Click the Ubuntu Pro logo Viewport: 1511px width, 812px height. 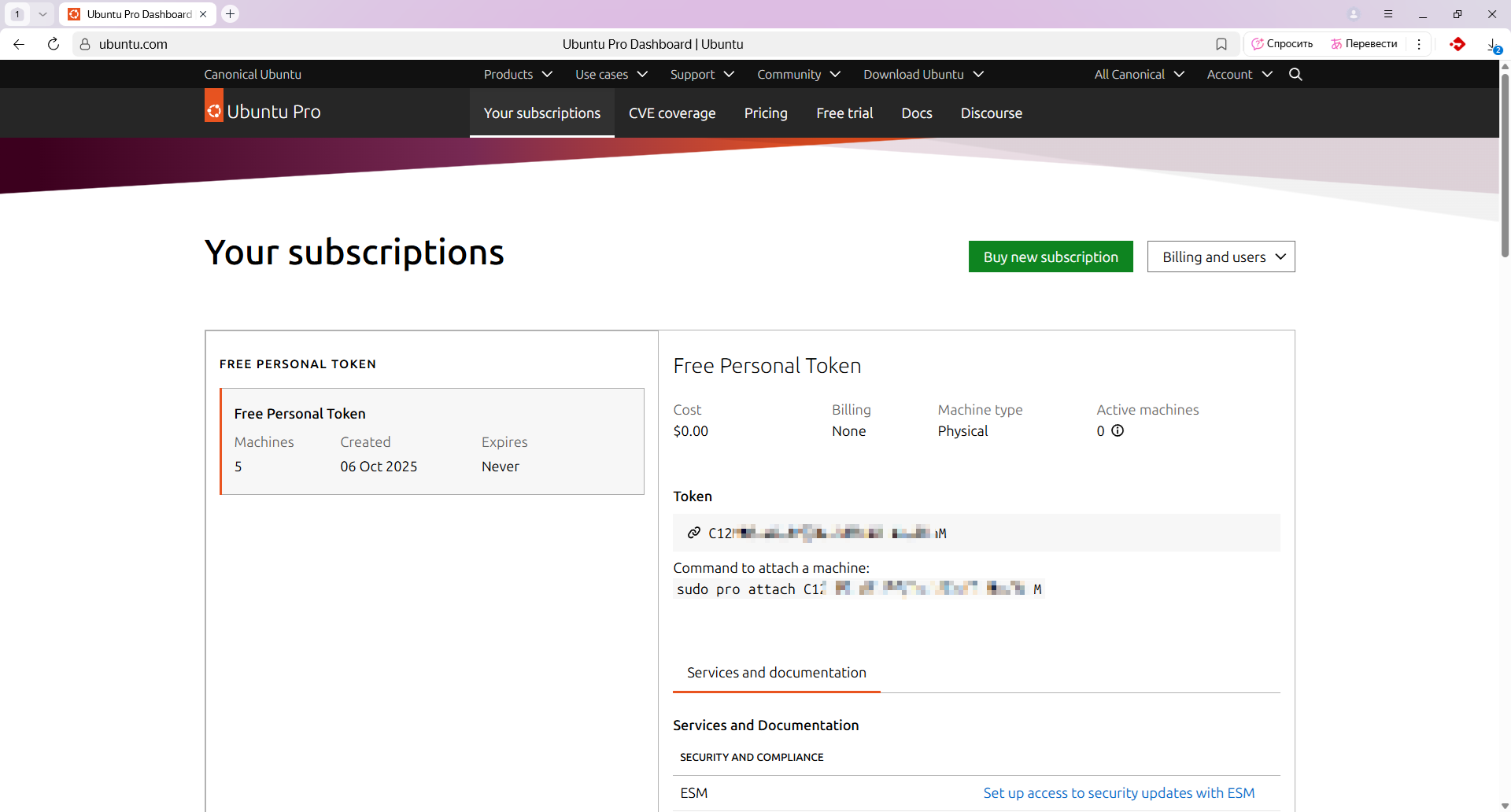[x=263, y=112]
